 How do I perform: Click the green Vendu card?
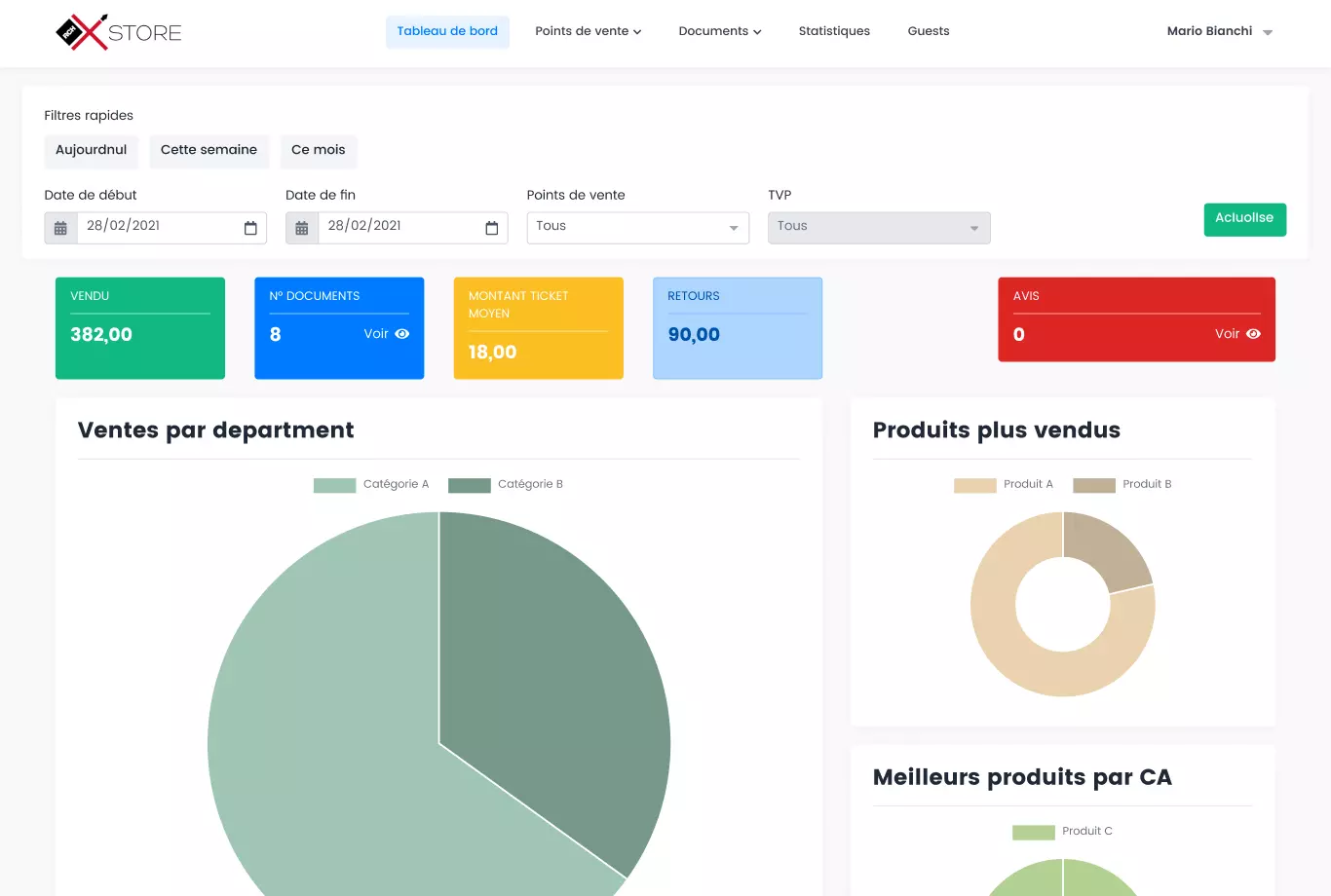140,328
